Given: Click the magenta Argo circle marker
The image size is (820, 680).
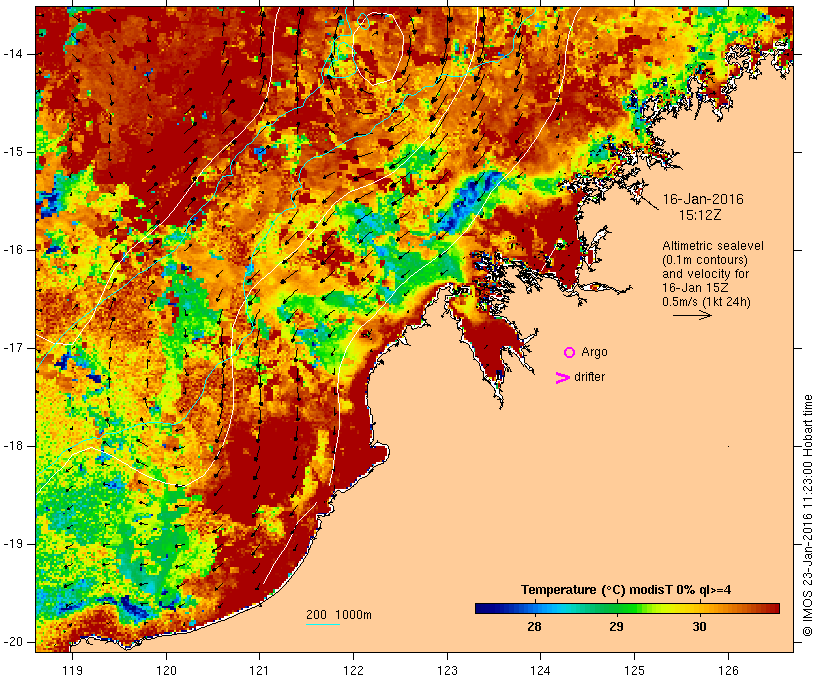Looking at the screenshot, I should [569, 352].
